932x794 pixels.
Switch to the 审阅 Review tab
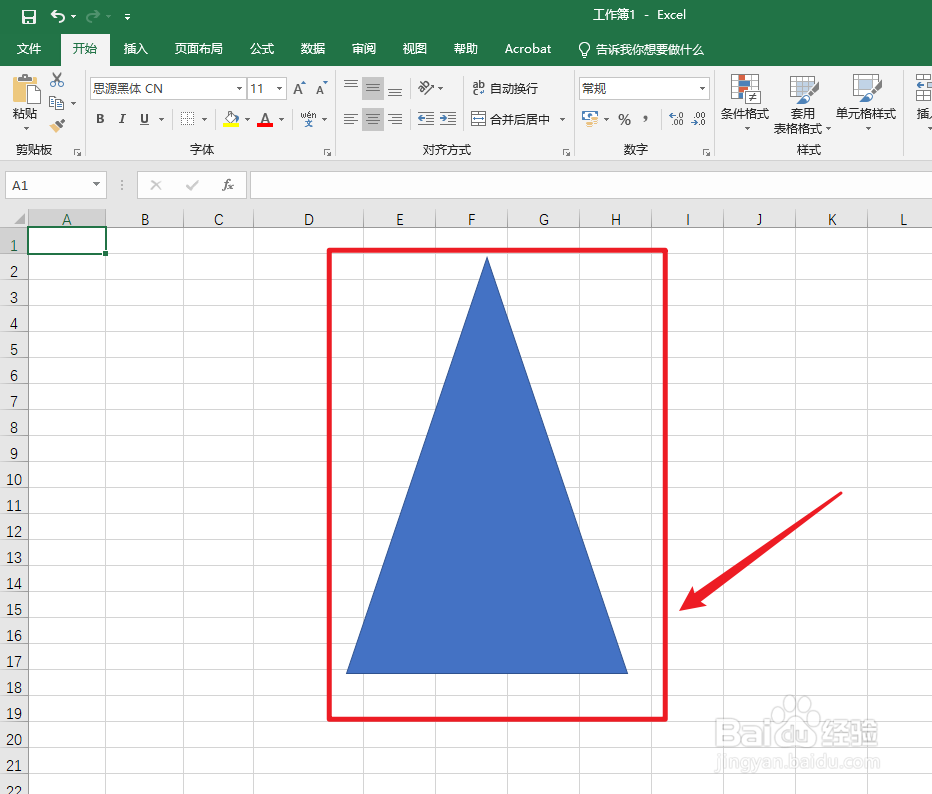[x=364, y=49]
